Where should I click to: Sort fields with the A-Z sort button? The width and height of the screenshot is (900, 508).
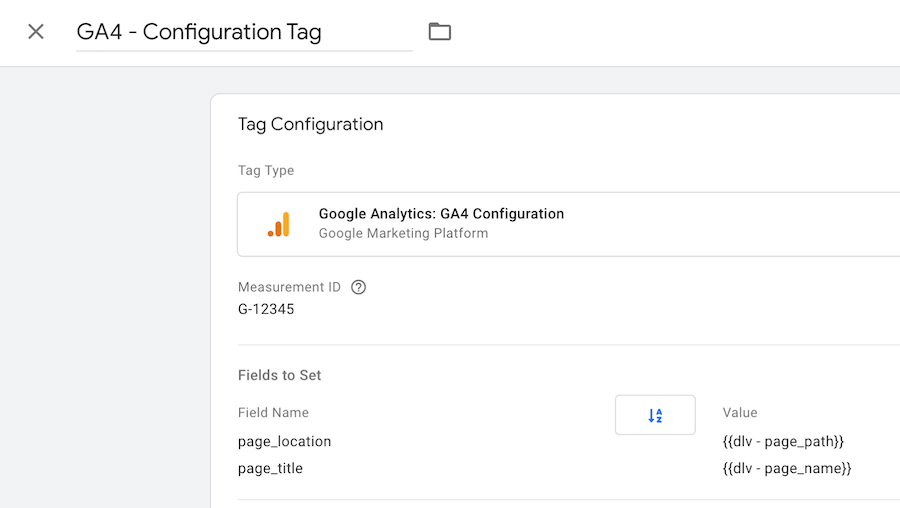click(655, 415)
